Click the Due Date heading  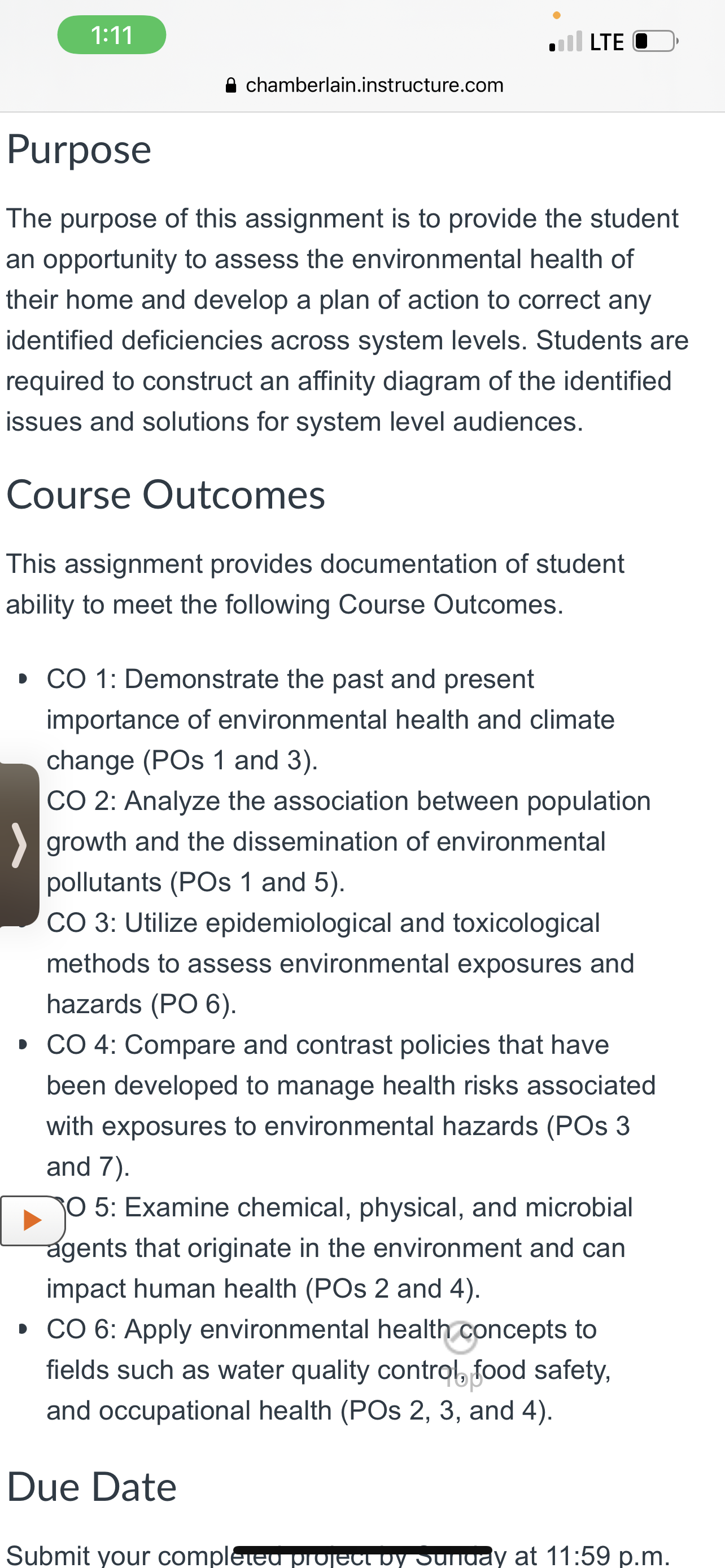coord(91,1486)
